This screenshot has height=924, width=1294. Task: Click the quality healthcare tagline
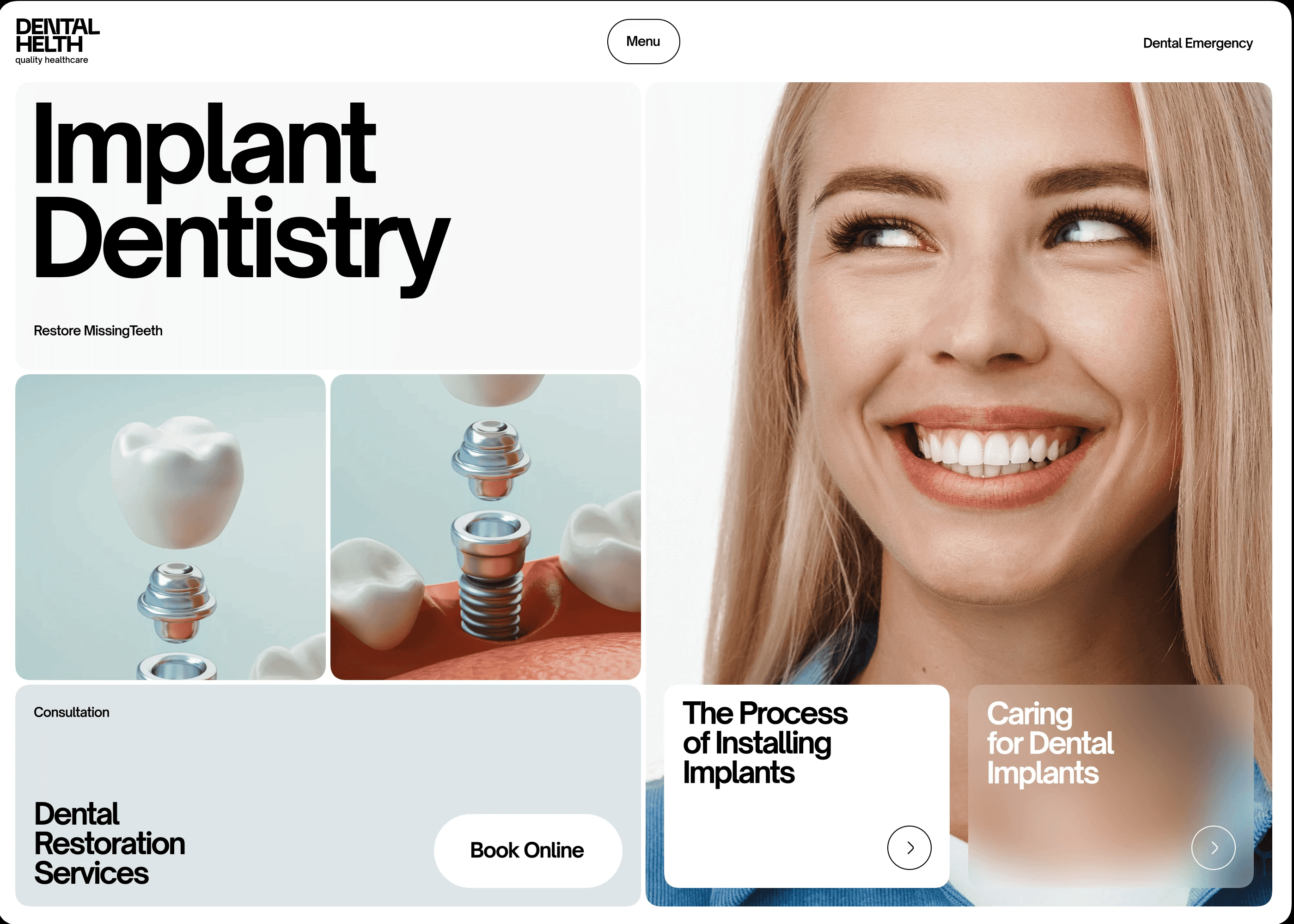(52, 61)
